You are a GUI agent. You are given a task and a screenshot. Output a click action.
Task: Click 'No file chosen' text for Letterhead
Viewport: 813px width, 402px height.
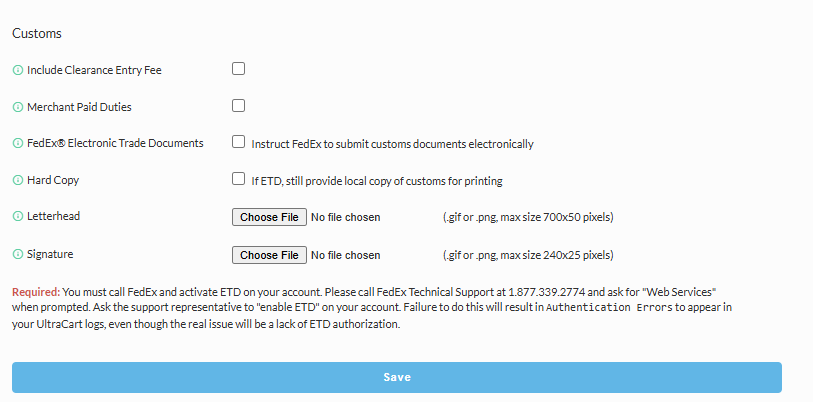tap(345, 217)
